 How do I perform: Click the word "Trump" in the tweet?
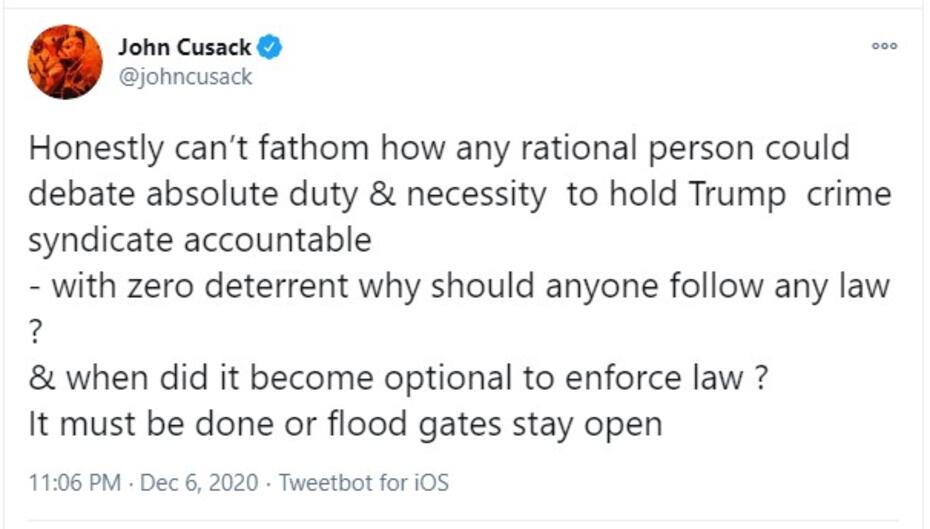click(740, 194)
